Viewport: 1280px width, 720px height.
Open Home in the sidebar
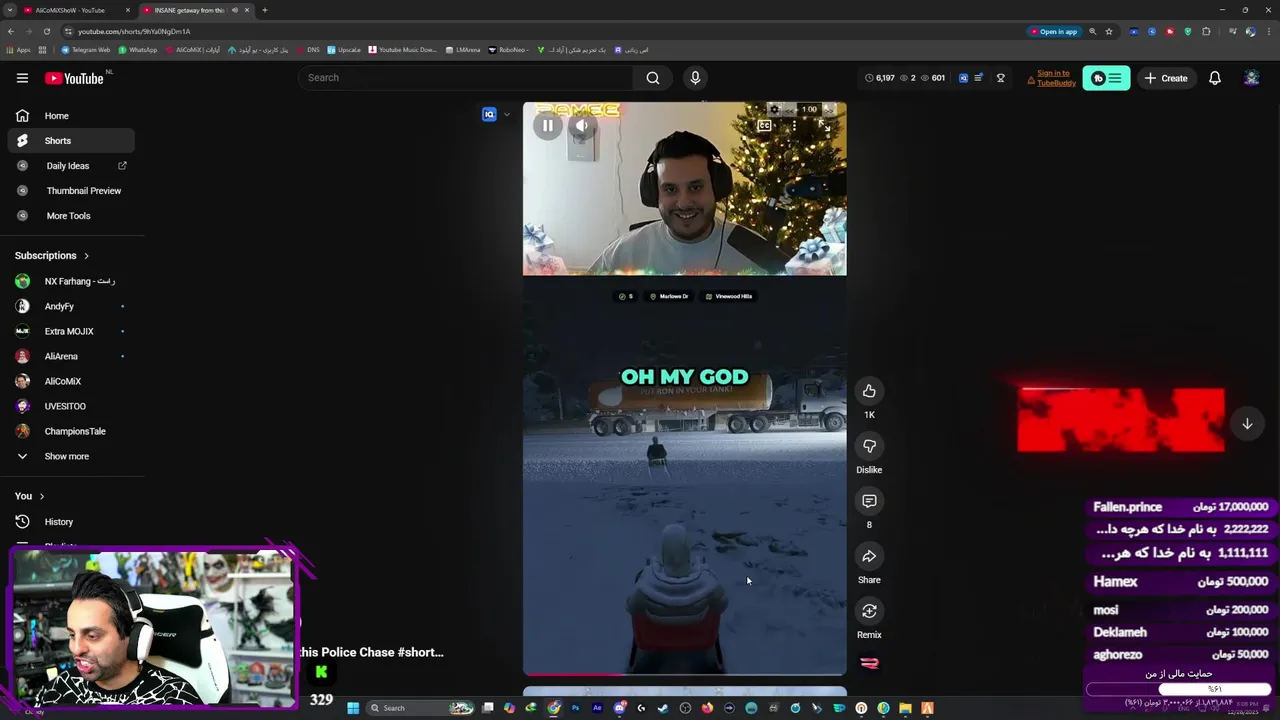(x=70, y=116)
